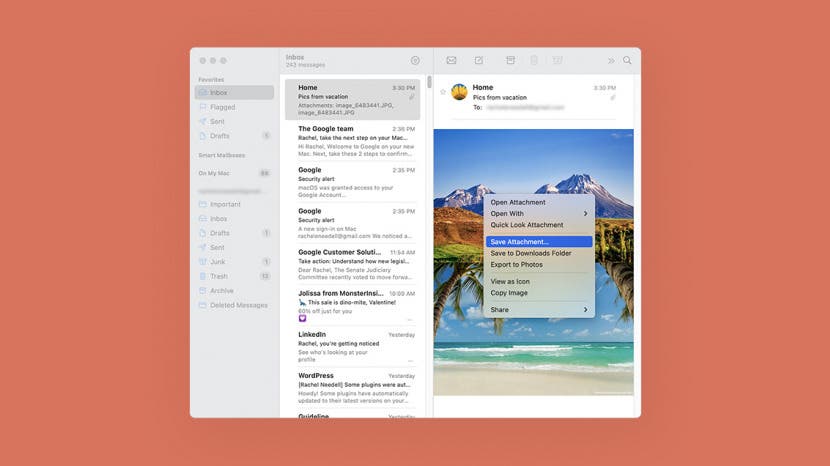Click the Junk mail toolbar icon
830x466 pixels.
[x=557, y=60]
